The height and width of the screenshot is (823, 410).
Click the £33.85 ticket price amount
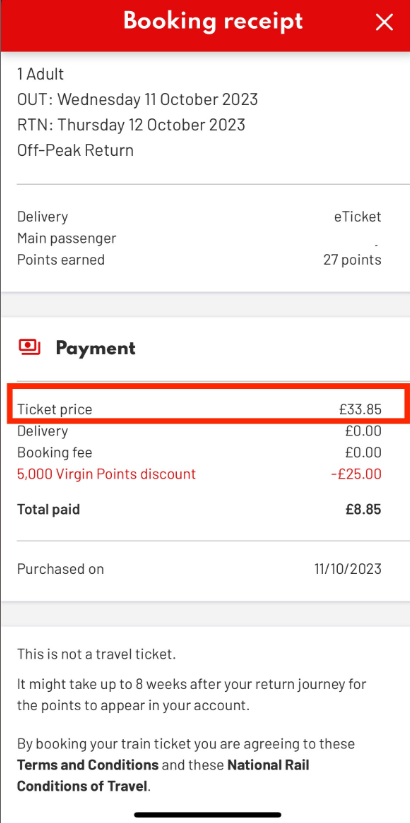(360, 409)
